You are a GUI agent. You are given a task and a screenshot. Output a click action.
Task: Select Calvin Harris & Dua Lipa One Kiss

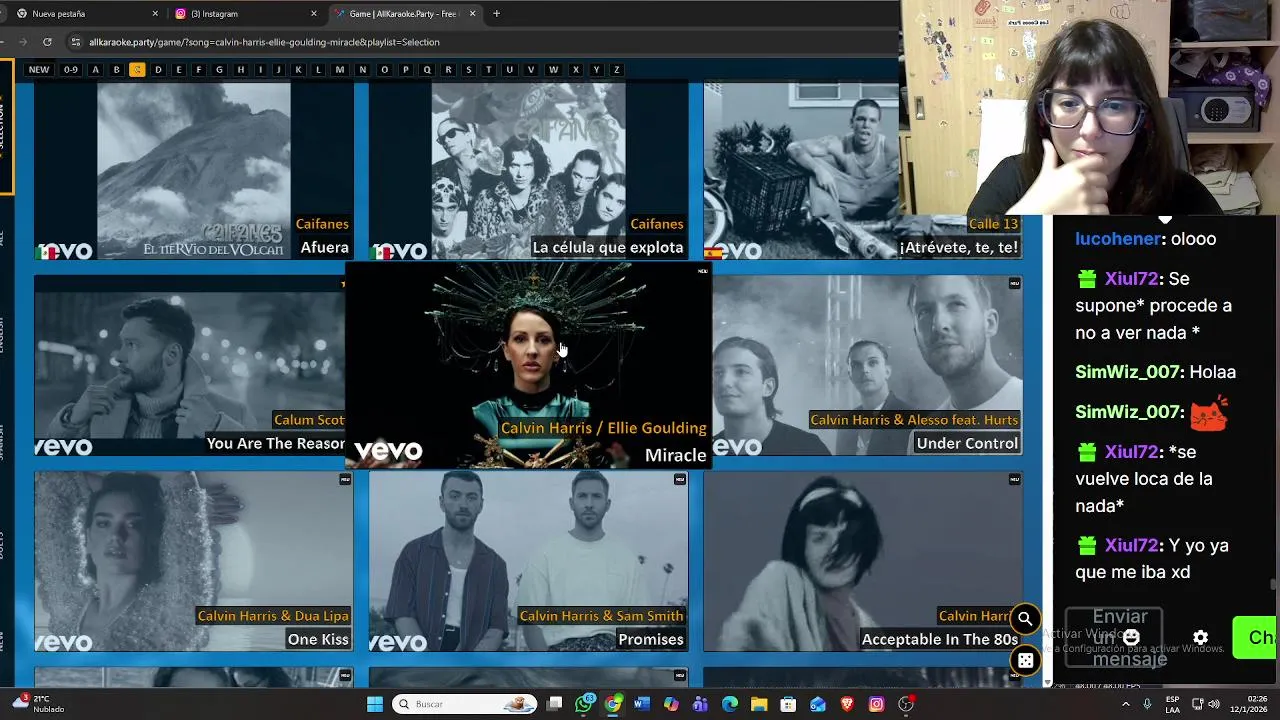click(x=194, y=562)
